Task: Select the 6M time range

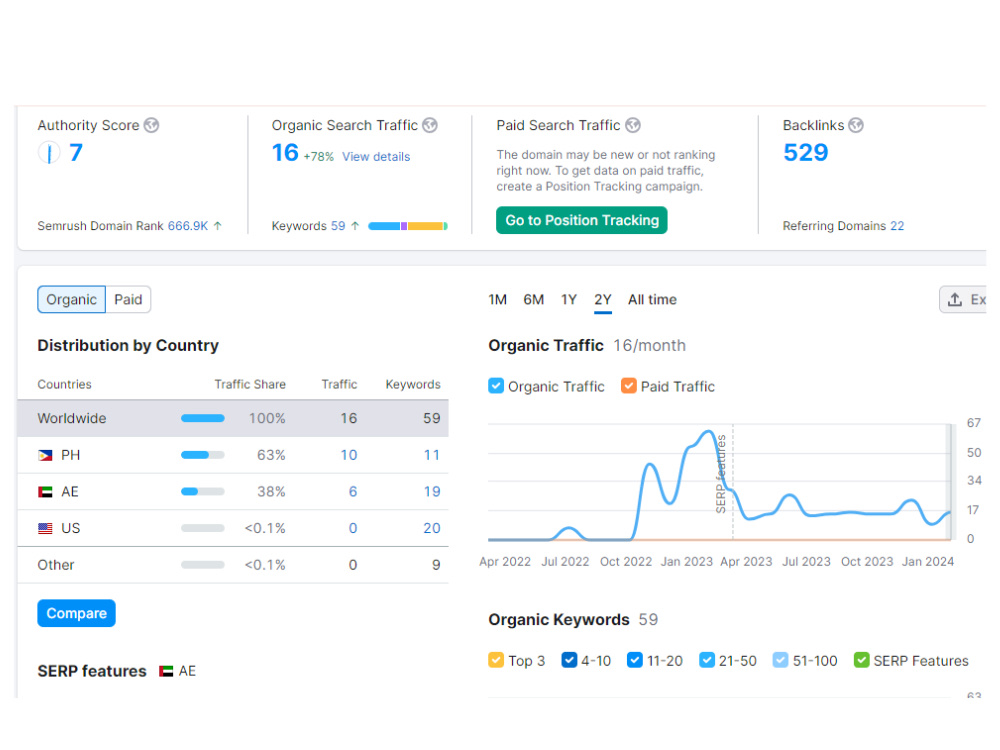Action: (x=534, y=300)
